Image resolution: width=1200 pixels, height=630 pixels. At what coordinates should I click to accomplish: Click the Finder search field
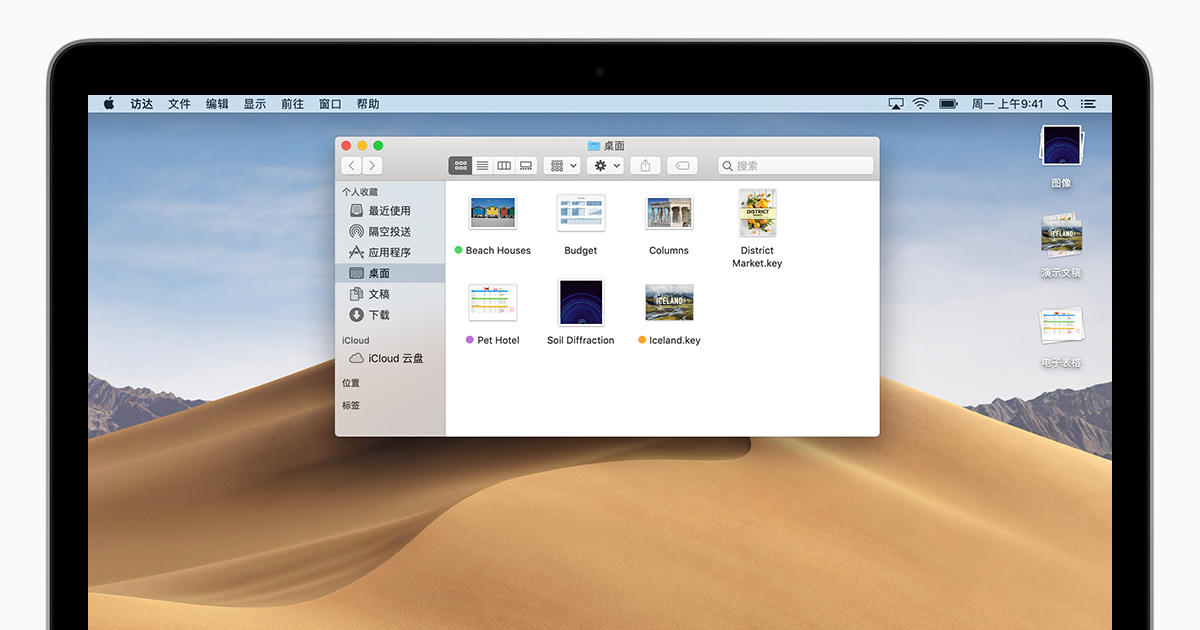796,166
